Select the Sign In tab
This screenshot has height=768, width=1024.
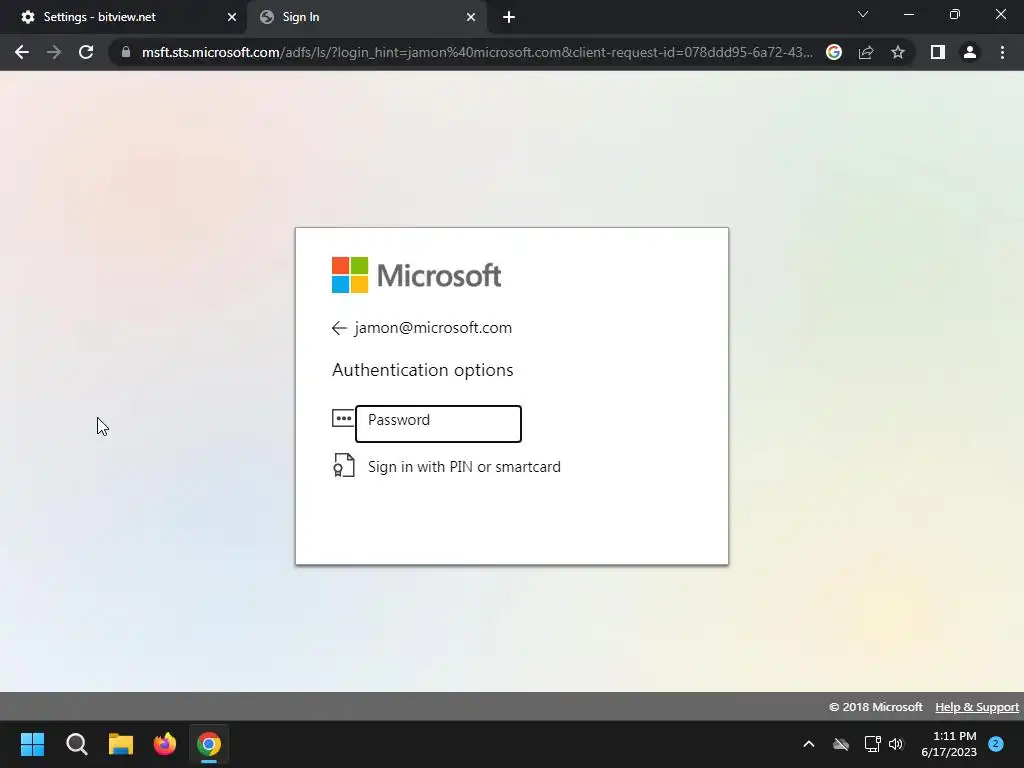(x=367, y=17)
